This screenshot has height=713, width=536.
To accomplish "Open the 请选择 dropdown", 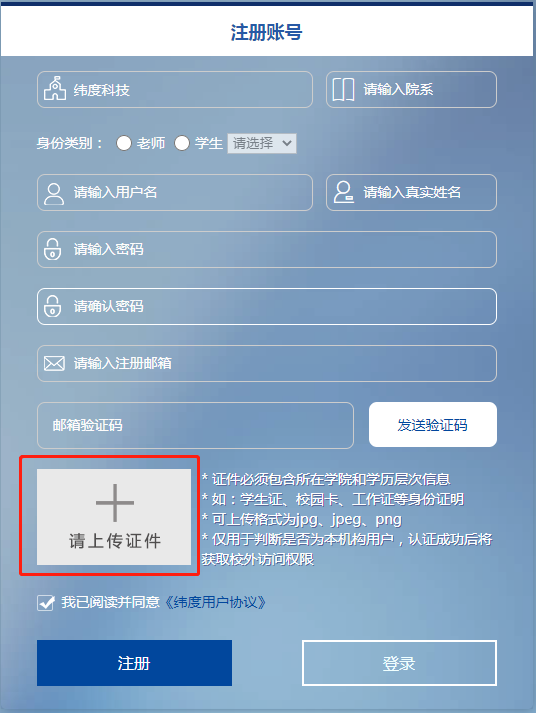I will click(x=262, y=143).
